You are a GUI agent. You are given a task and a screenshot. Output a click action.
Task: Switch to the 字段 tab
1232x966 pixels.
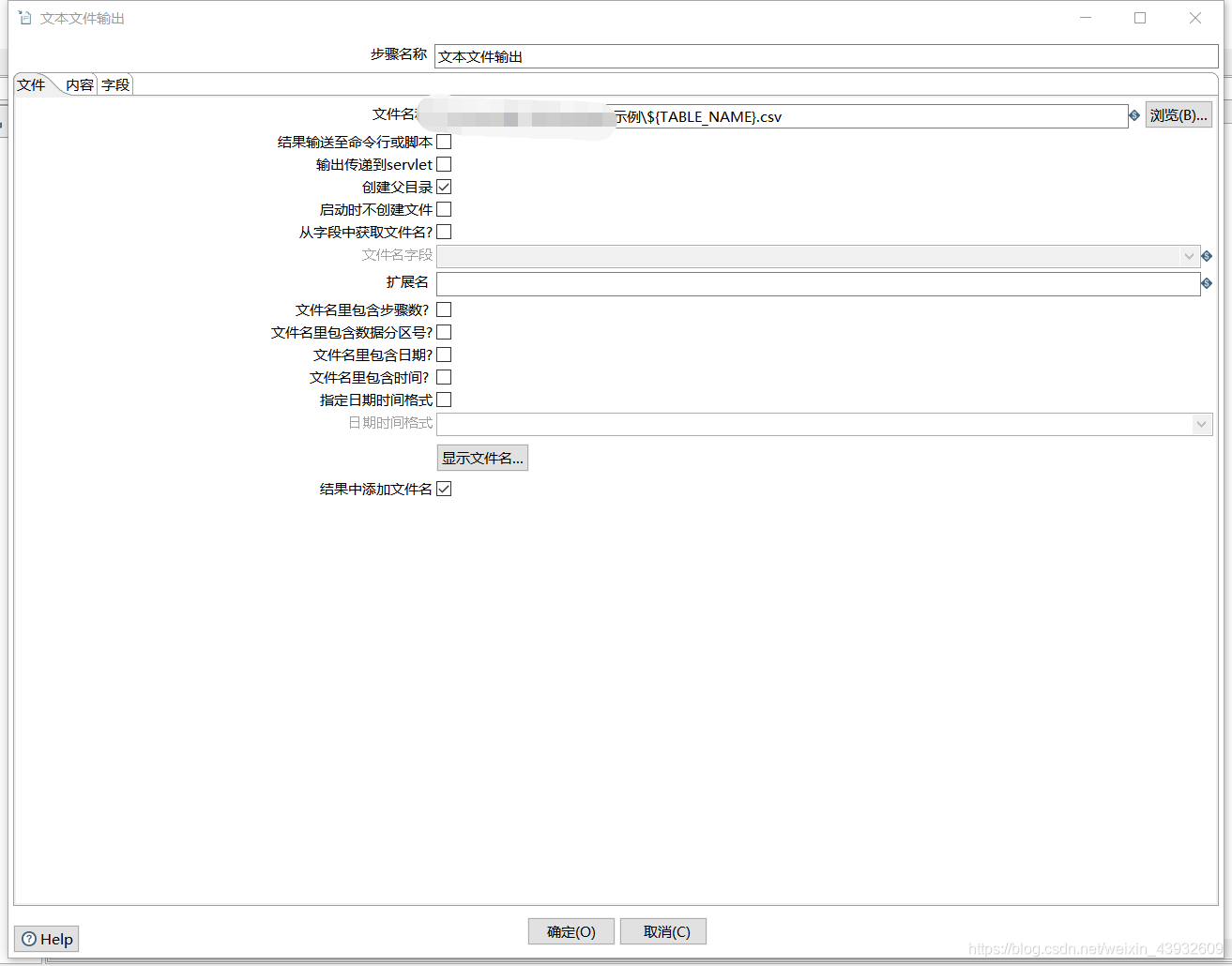point(115,85)
